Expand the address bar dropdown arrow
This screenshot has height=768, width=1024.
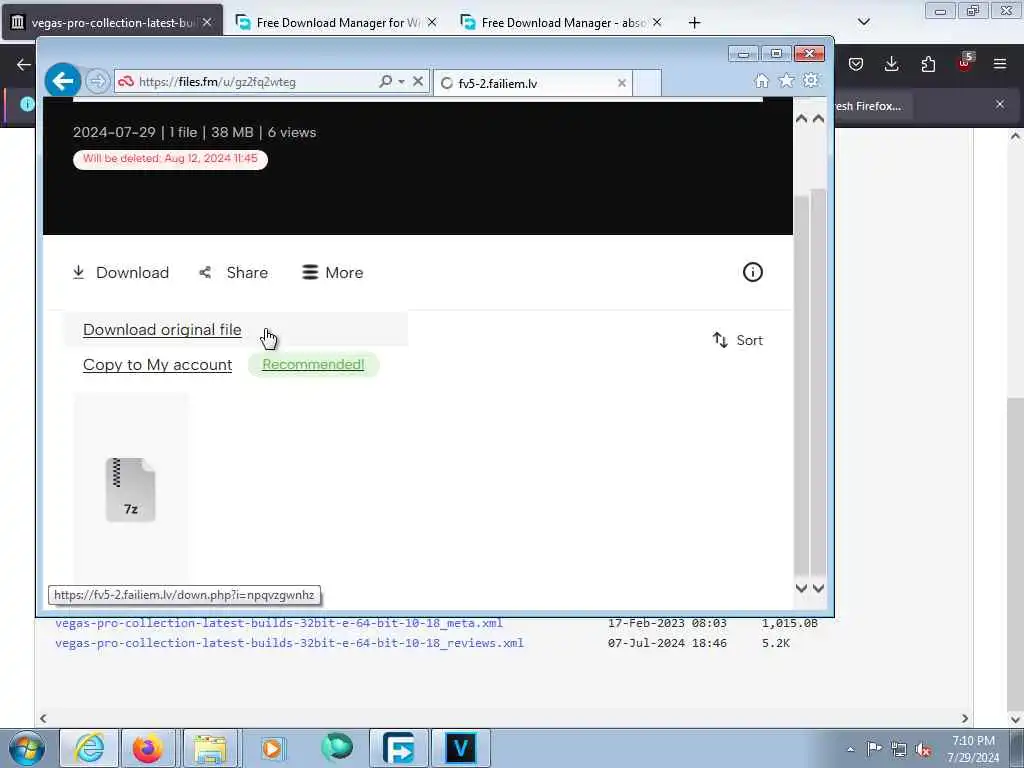tap(402, 82)
